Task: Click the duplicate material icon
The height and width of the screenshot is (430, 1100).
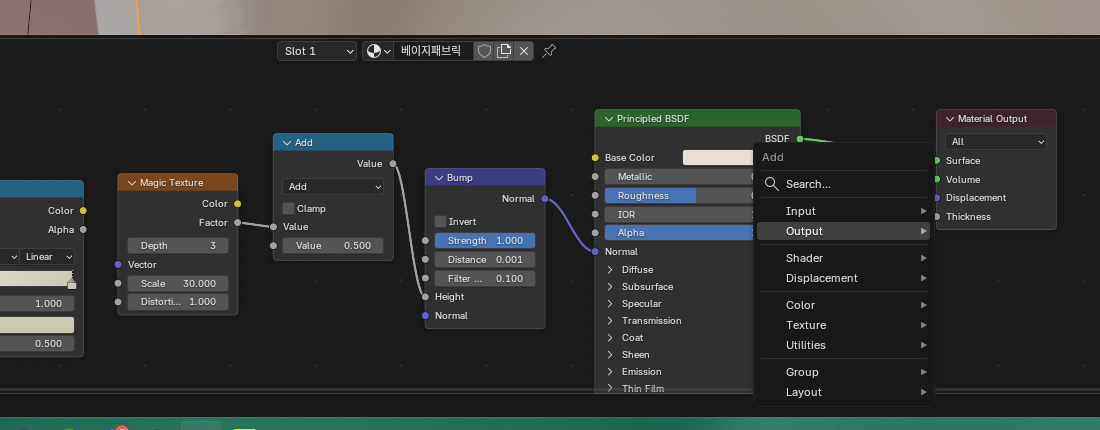Action: [x=504, y=51]
